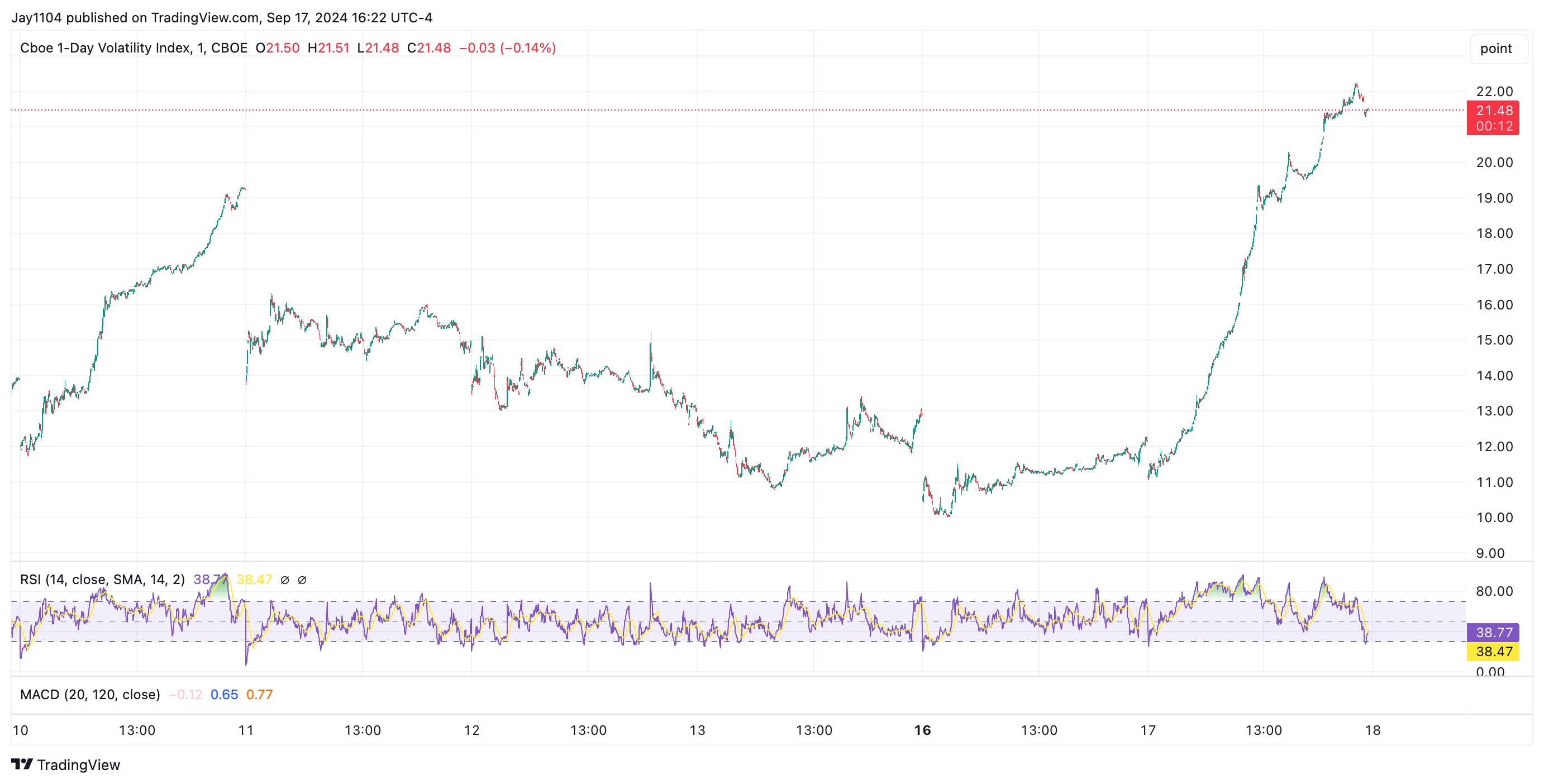Click the 15.00 price axis label

point(1495,340)
